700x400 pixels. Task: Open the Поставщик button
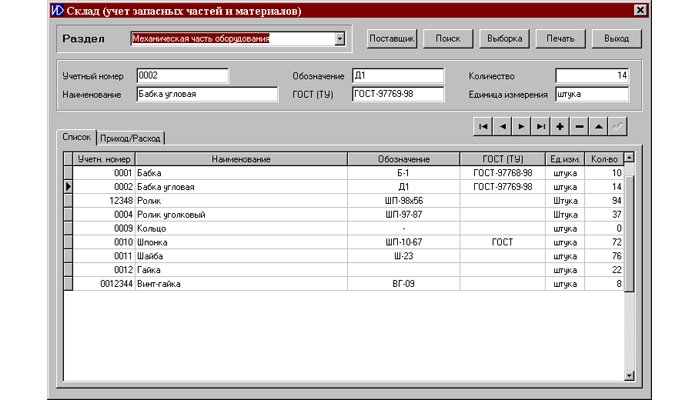point(392,39)
